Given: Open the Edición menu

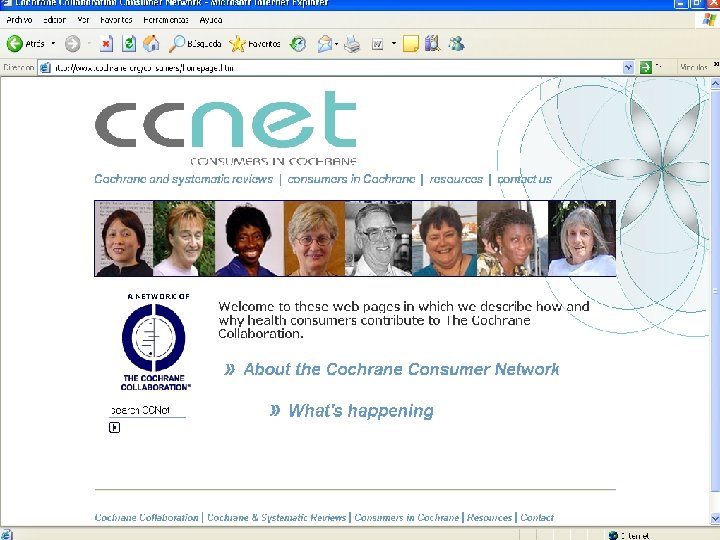Looking at the screenshot, I should 54,20.
